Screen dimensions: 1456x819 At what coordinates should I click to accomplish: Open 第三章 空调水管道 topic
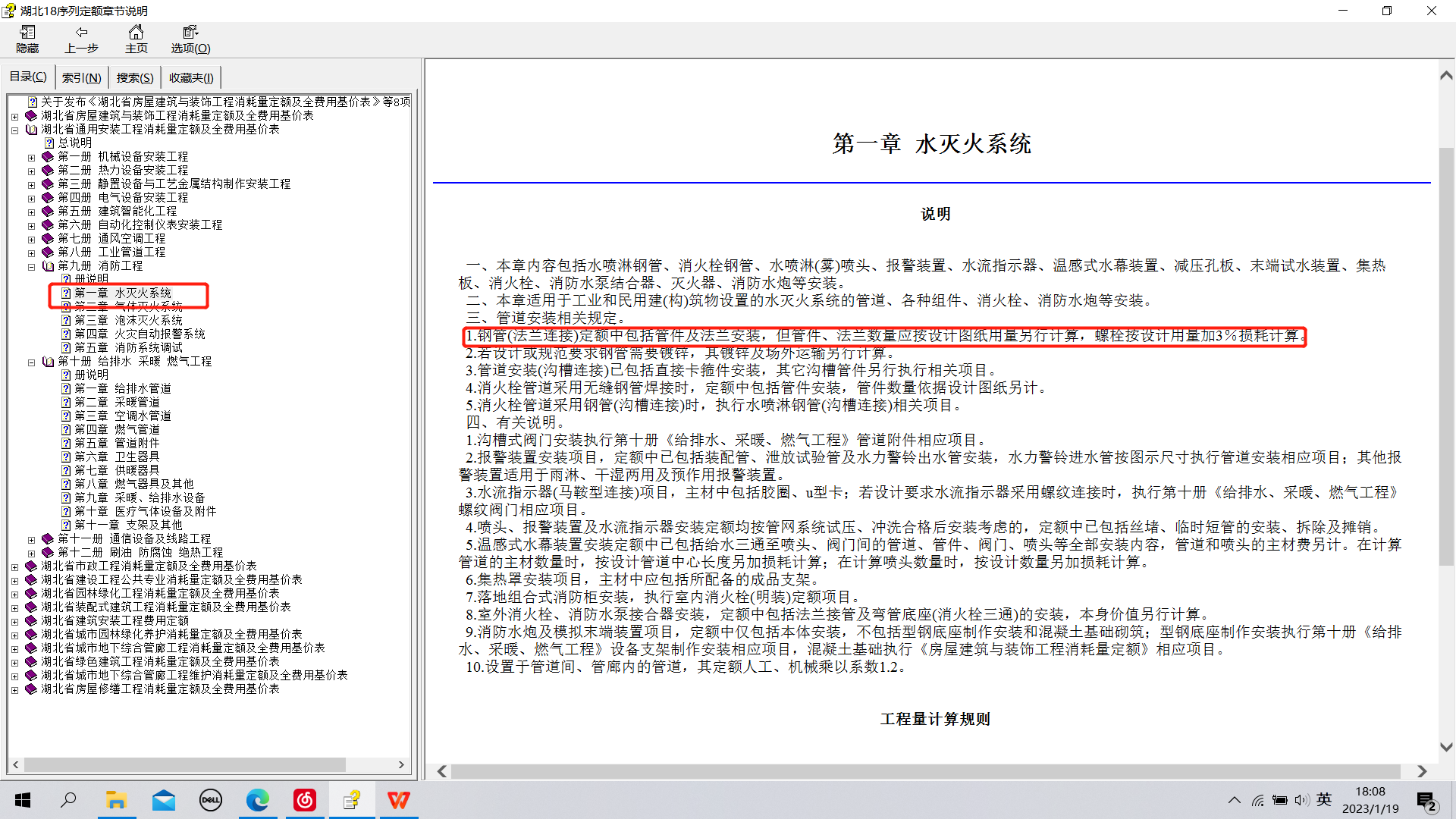point(123,416)
